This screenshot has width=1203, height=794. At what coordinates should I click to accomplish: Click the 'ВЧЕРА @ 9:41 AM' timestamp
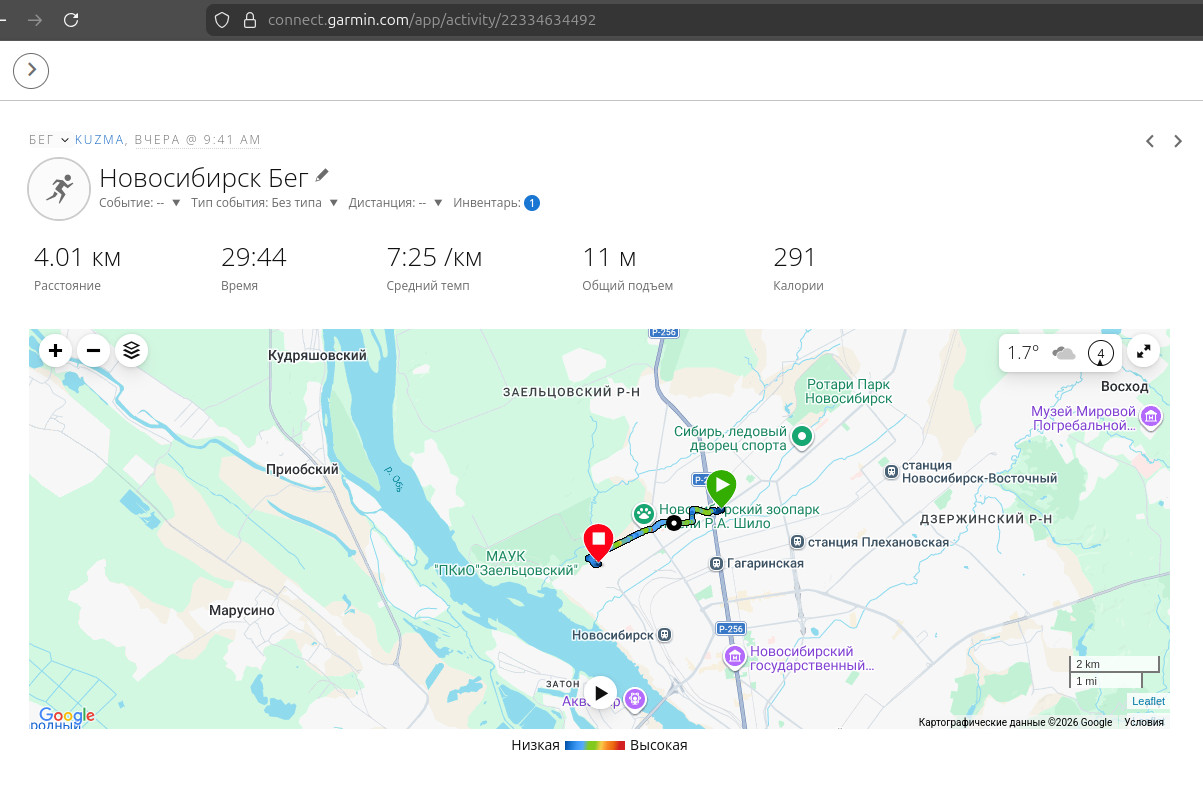click(x=198, y=140)
